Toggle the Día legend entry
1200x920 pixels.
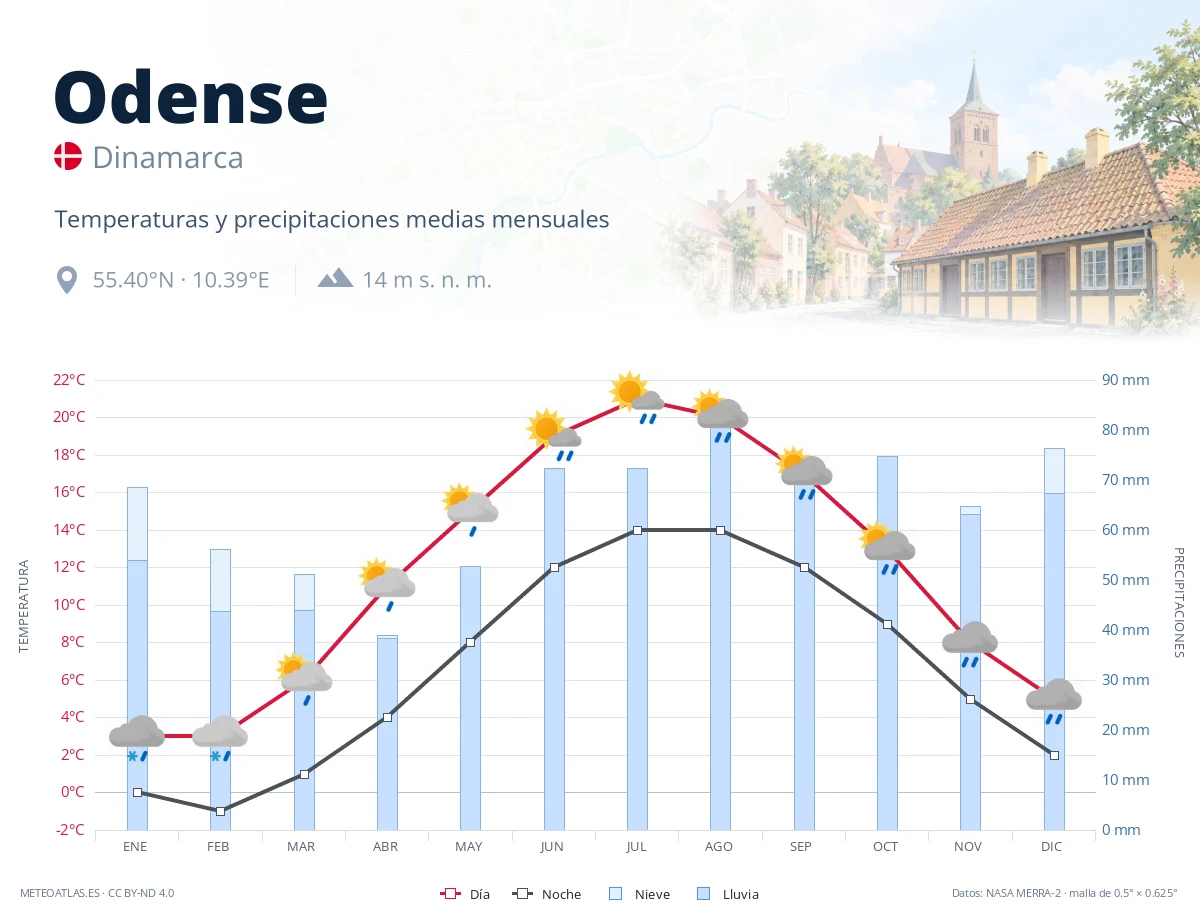[x=465, y=894]
